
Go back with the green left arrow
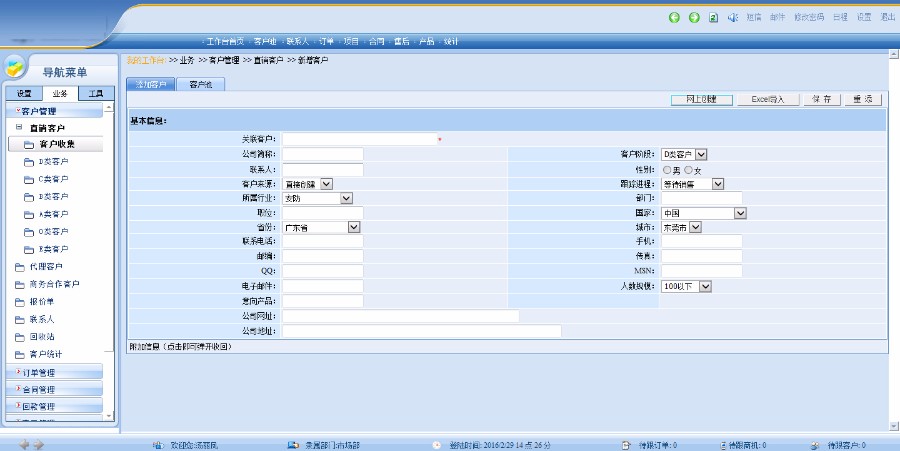click(x=674, y=17)
